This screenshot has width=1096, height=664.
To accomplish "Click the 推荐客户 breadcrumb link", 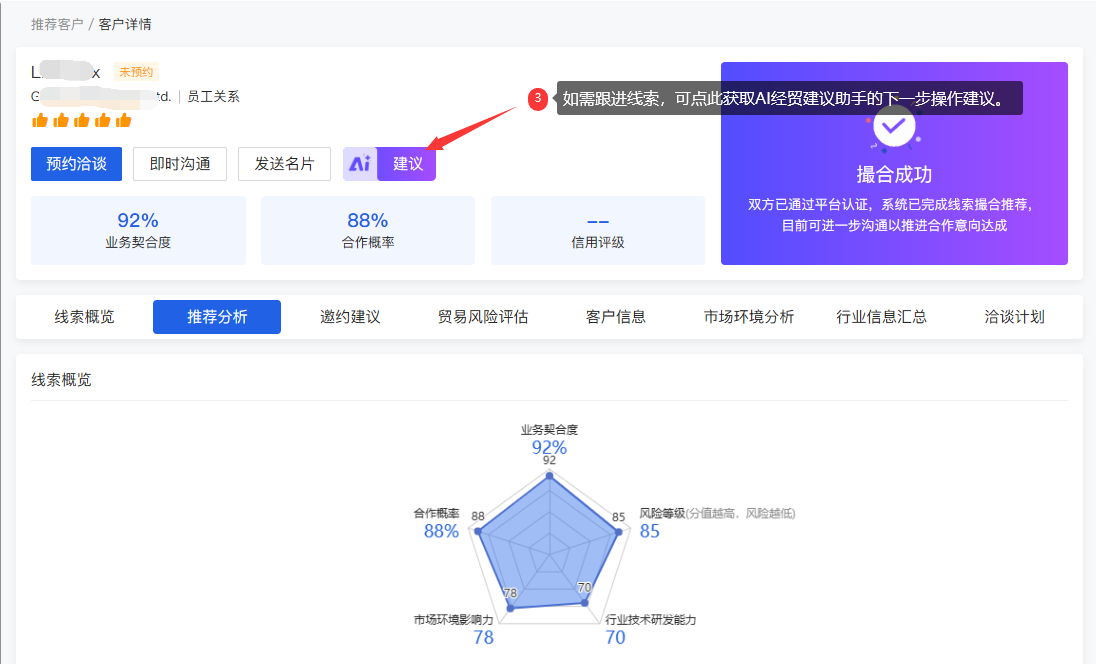I will pyautogui.click(x=57, y=24).
